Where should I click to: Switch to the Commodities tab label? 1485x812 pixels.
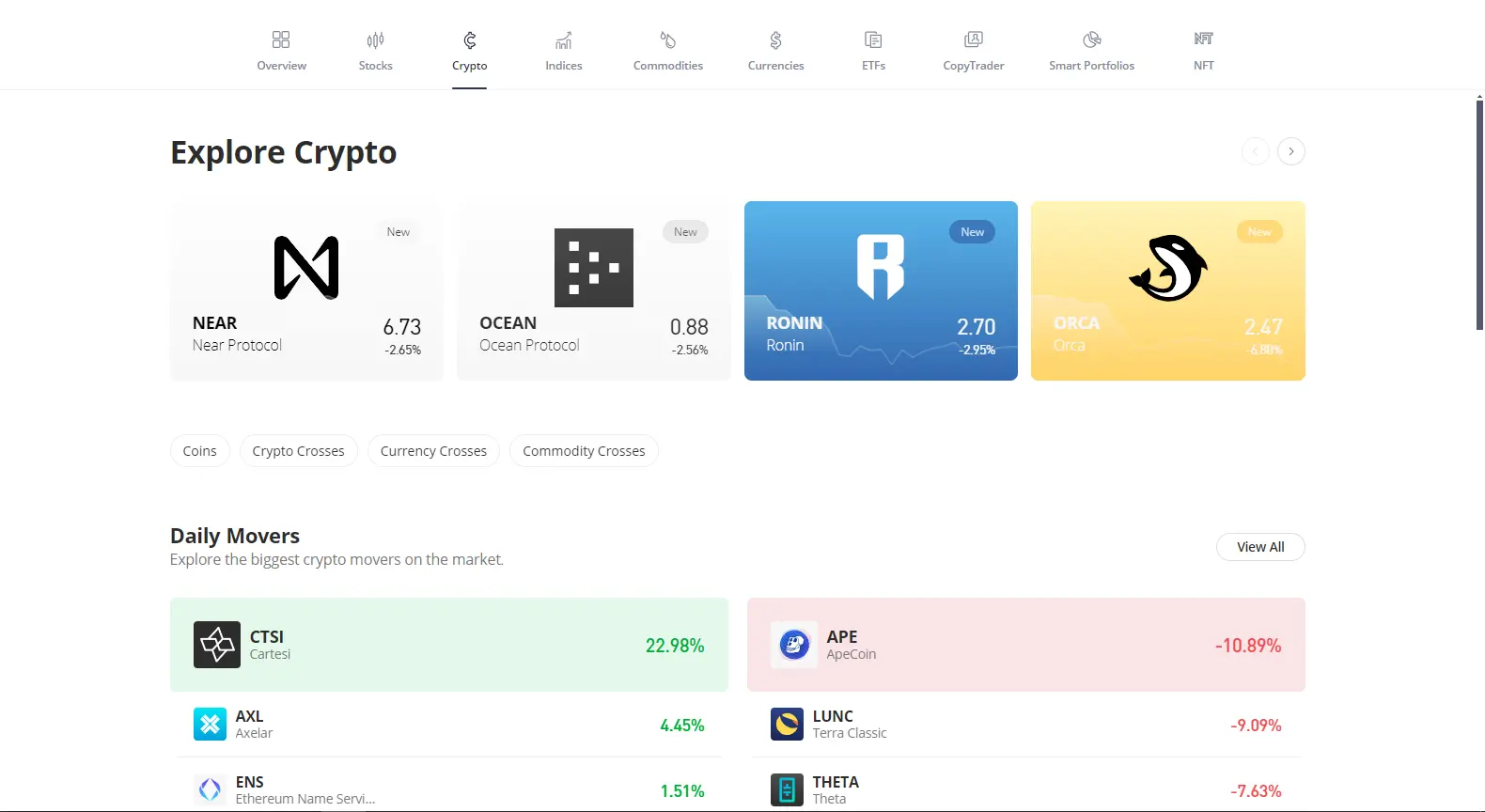click(x=668, y=66)
